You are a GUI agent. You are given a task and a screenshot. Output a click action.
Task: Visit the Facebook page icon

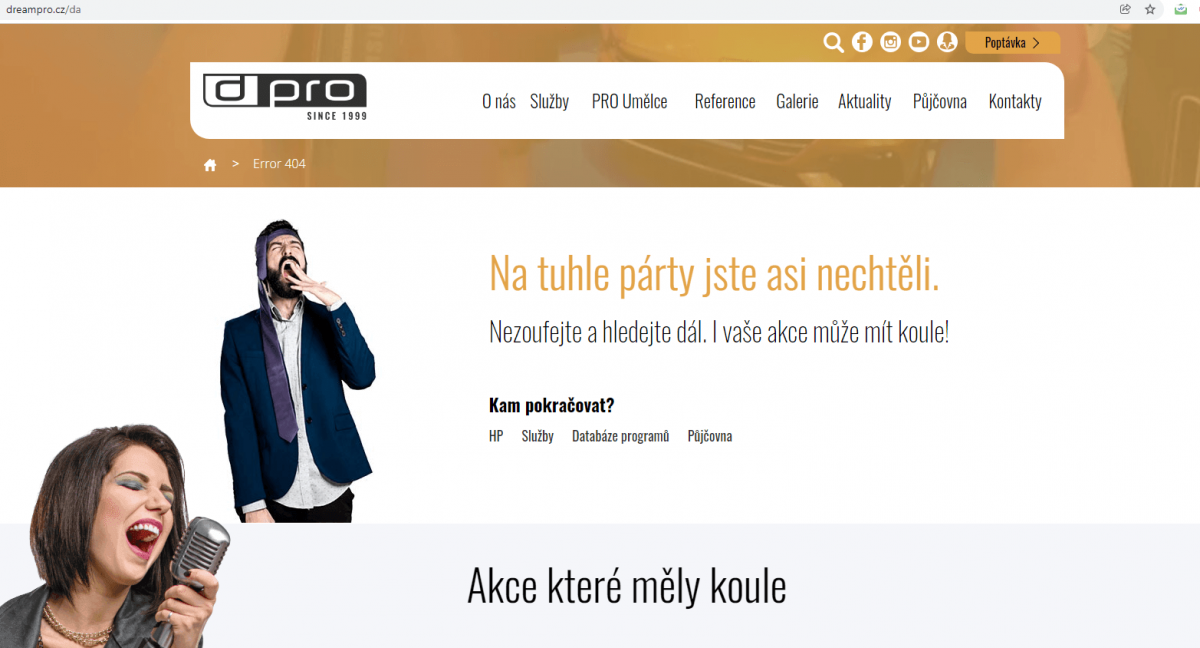tap(862, 42)
